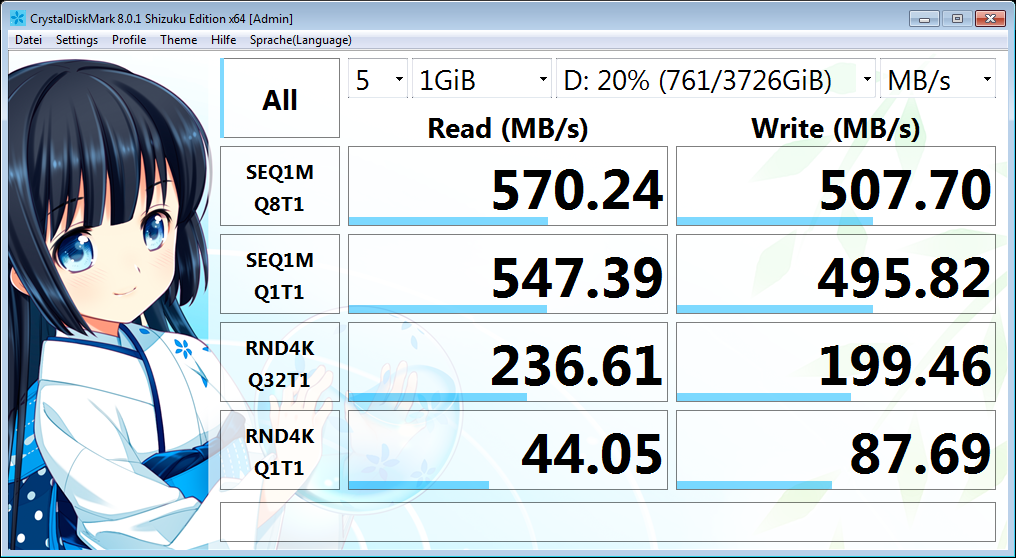Maximize the CrystalDiskMark window
Image resolution: width=1016 pixels, height=558 pixels.
[x=957, y=19]
